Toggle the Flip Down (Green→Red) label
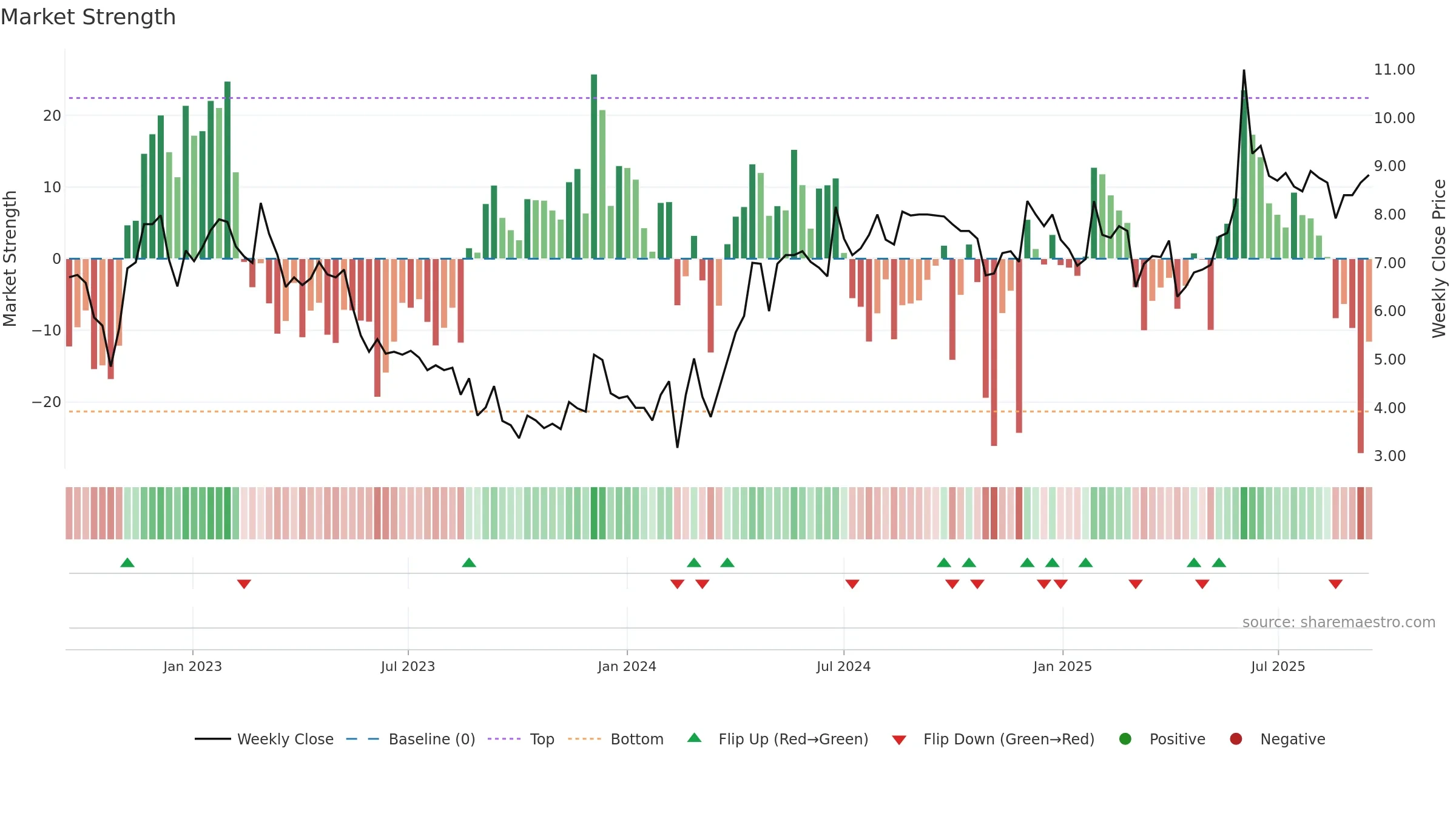Image resolution: width=1456 pixels, height=819 pixels. coord(1009,739)
